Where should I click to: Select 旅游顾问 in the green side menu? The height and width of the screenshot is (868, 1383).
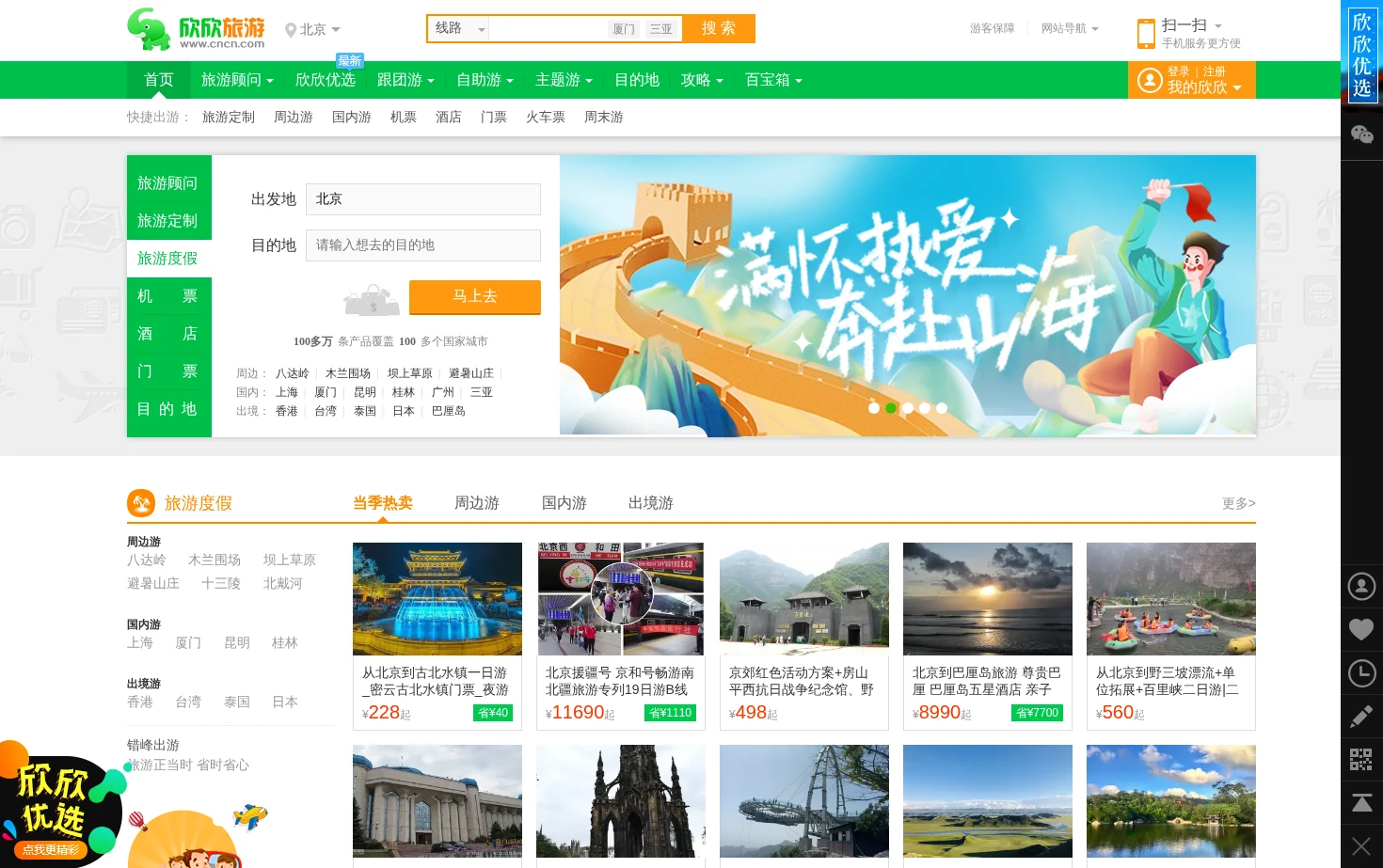click(169, 183)
